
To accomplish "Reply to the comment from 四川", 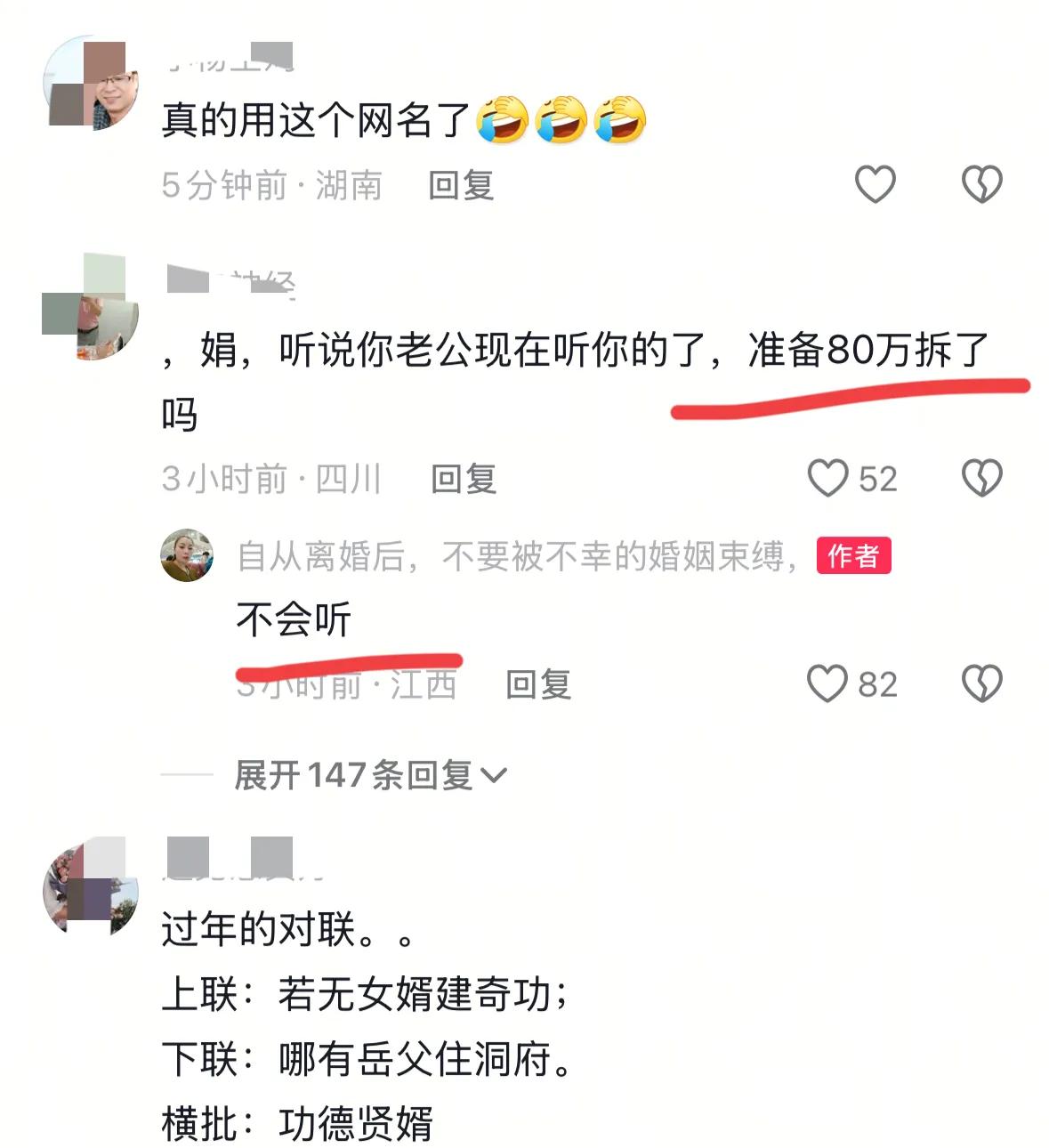I will 463,479.
